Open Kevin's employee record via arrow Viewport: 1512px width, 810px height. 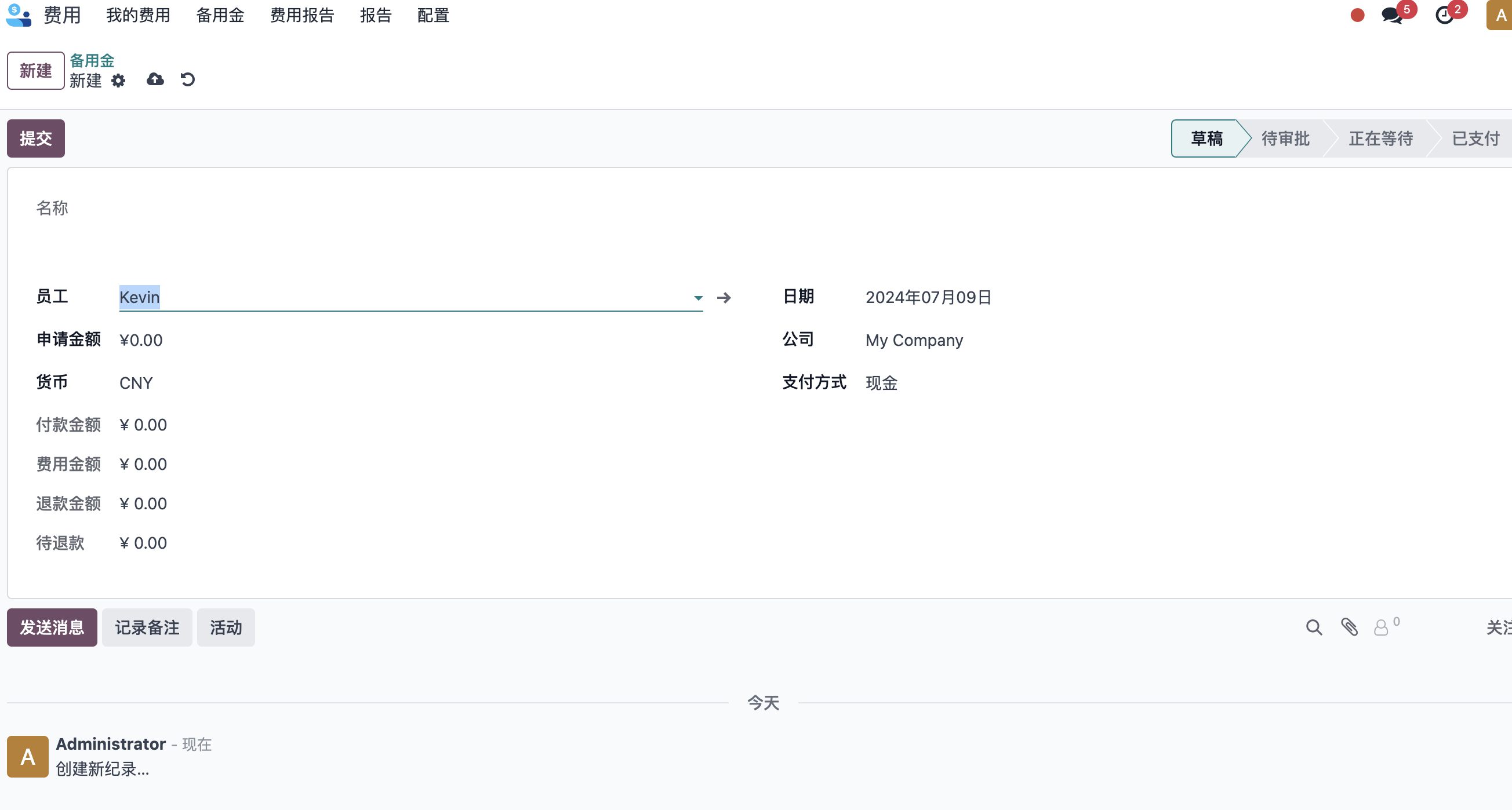coord(724,298)
